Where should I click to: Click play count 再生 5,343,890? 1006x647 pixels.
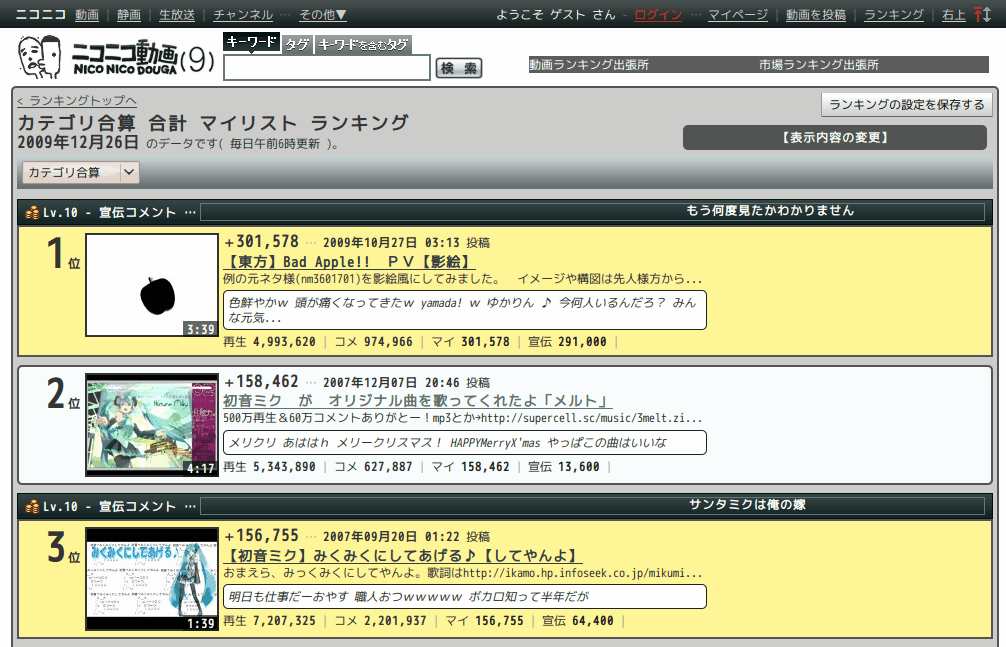click(269, 467)
